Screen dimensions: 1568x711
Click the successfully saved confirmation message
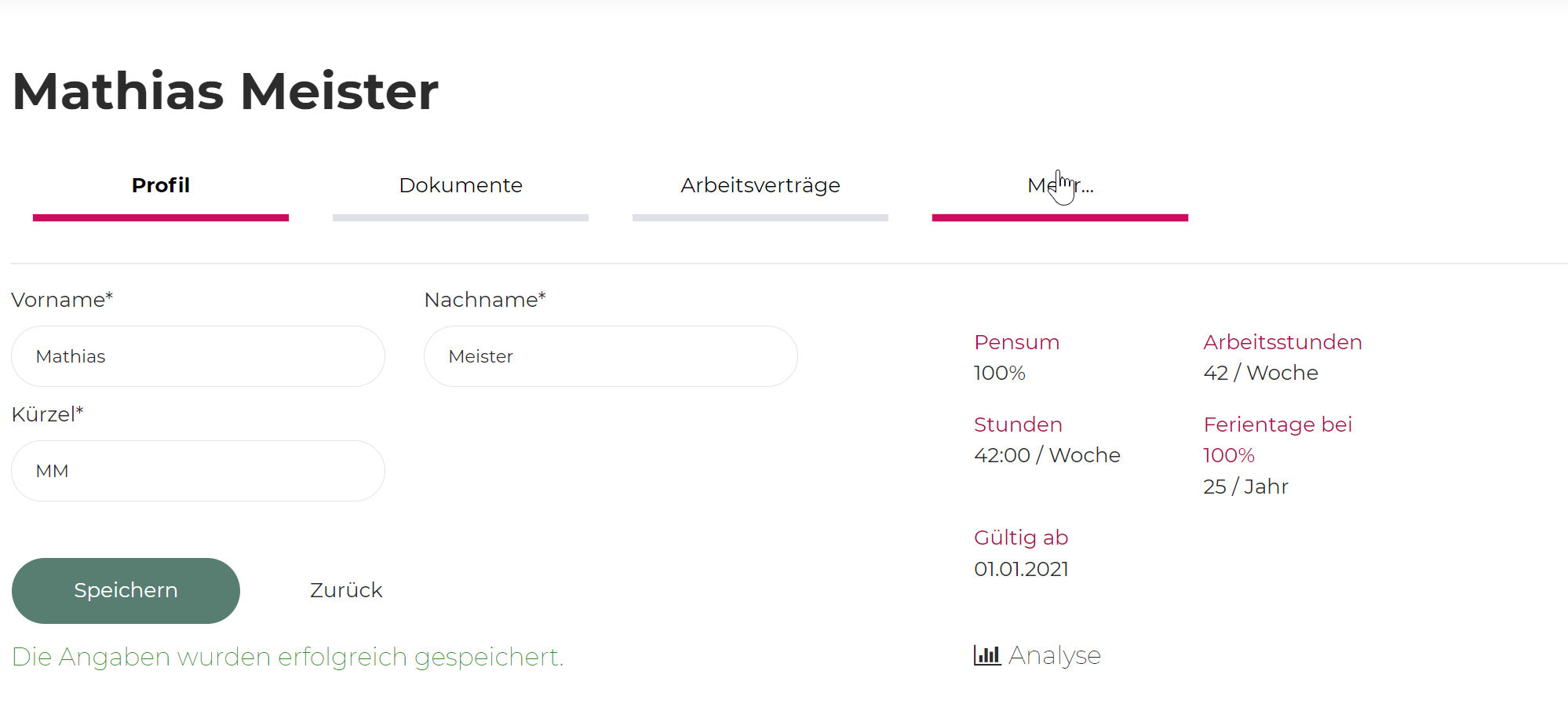pyautogui.click(x=288, y=657)
